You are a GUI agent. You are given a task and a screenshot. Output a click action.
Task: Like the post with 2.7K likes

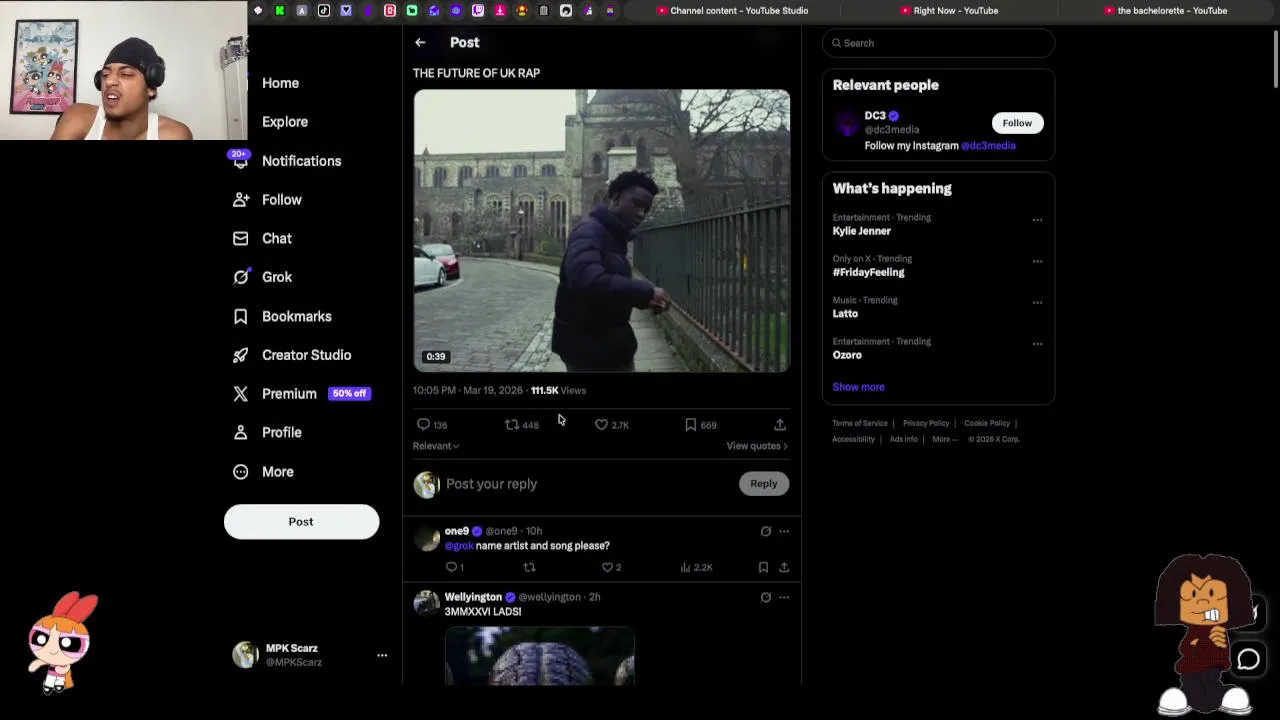pyautogui.click(x=601, y=425)
